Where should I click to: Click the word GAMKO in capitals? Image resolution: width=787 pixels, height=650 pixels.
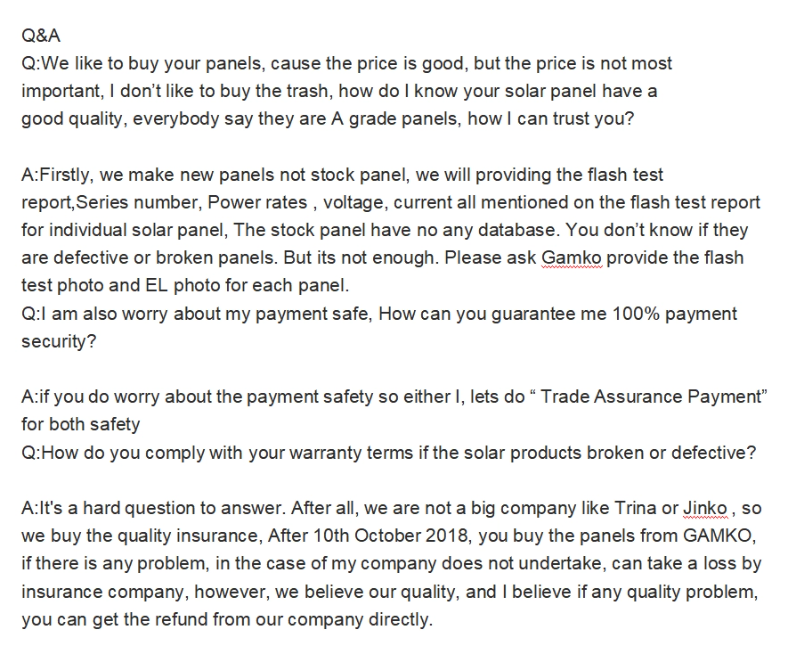point(718,536)
